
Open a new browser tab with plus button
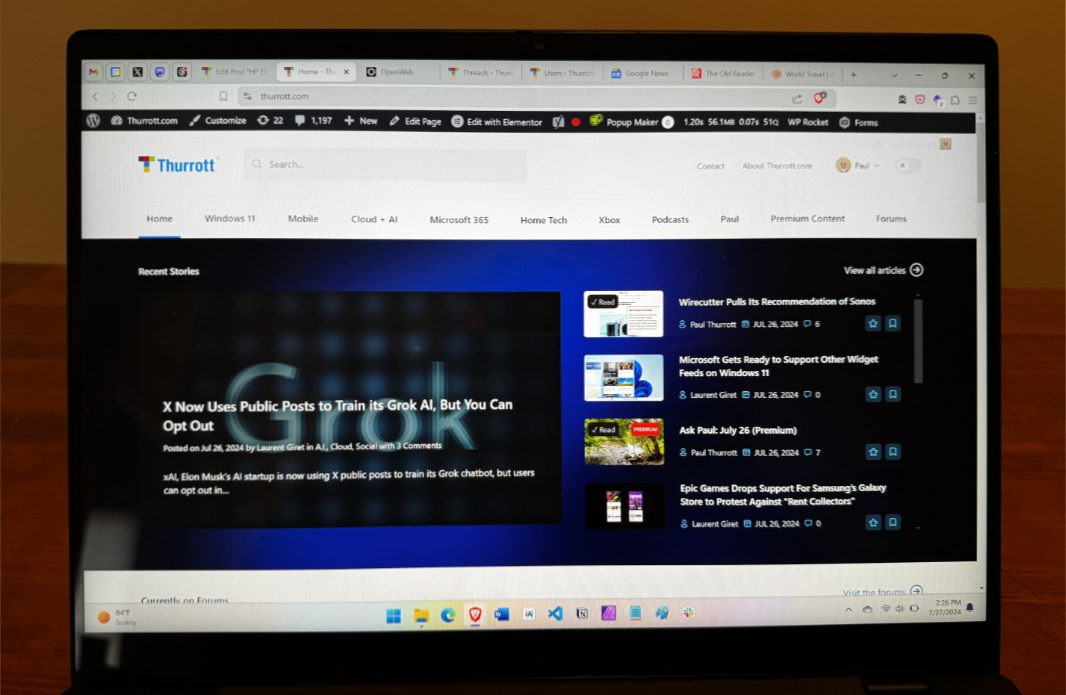click(x=853, y=75)
